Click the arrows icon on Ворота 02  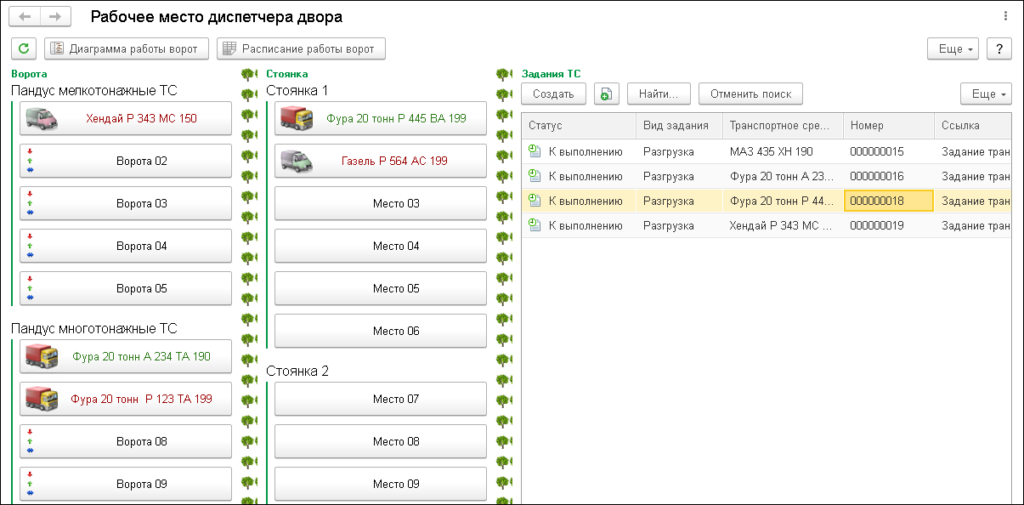pos(29,161)
